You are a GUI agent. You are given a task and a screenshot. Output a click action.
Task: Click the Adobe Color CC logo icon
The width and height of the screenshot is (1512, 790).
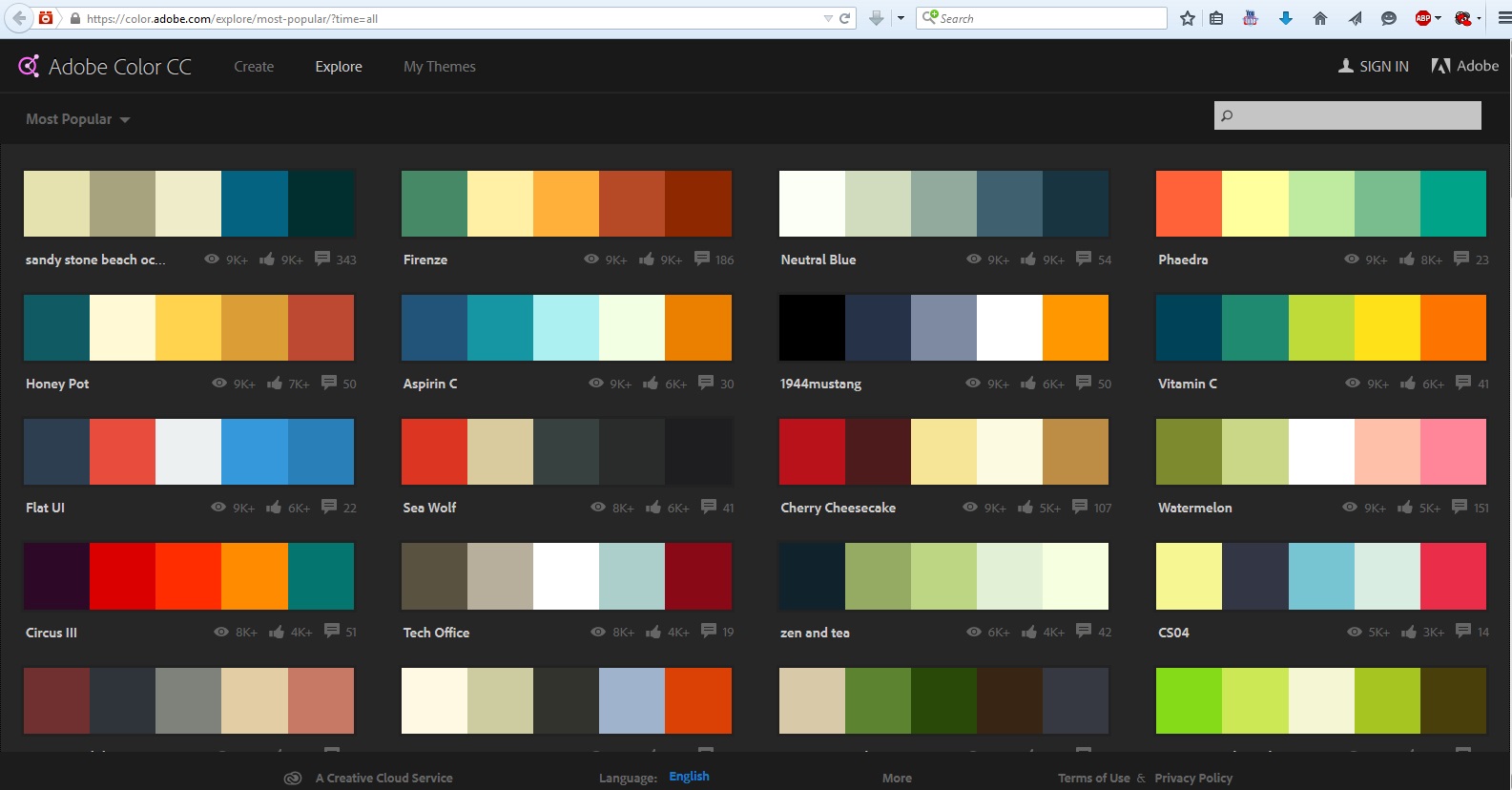click(x=29, y=66)
